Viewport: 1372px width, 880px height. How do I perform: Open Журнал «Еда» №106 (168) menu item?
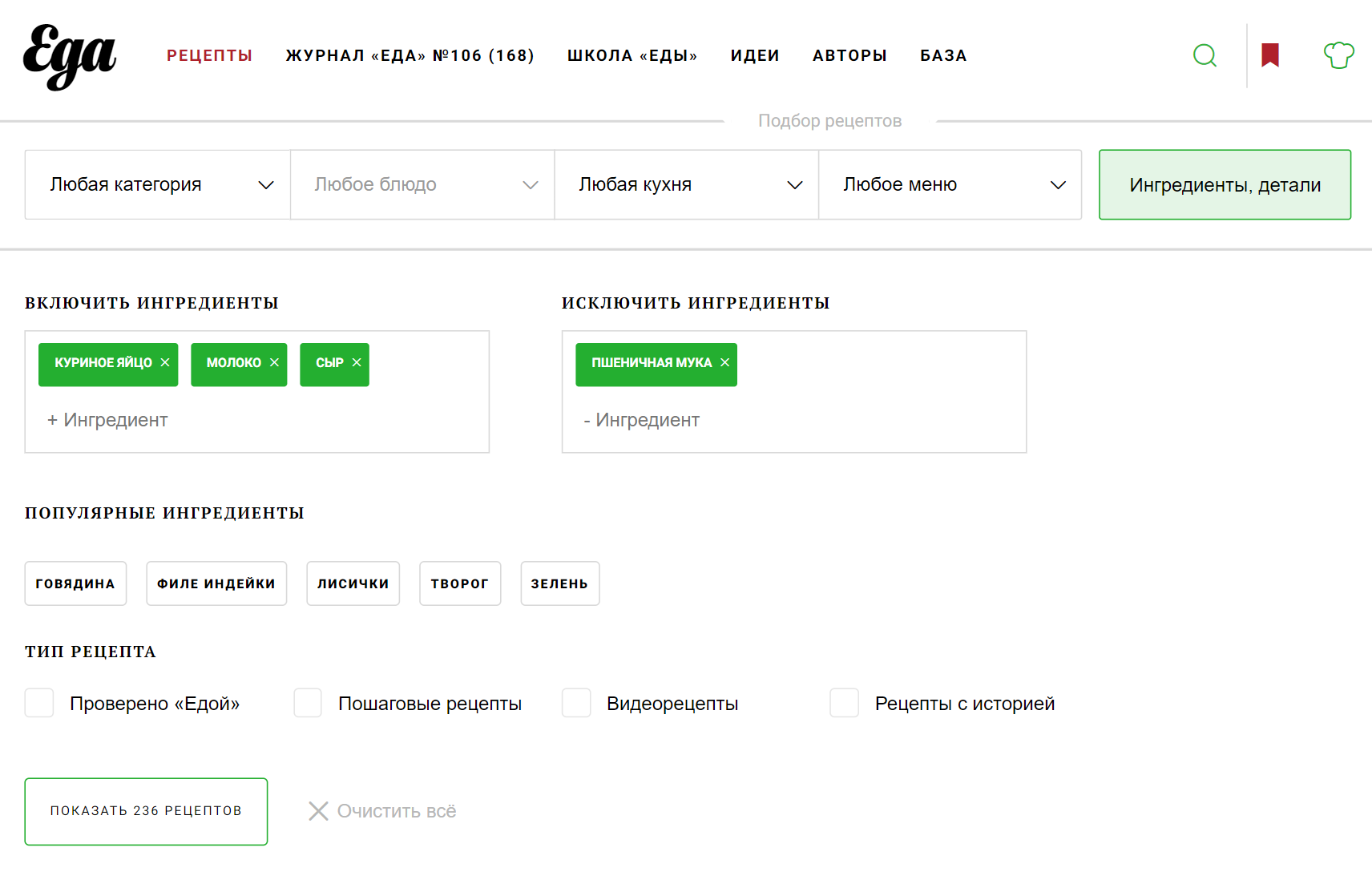(x=410, y=55)
